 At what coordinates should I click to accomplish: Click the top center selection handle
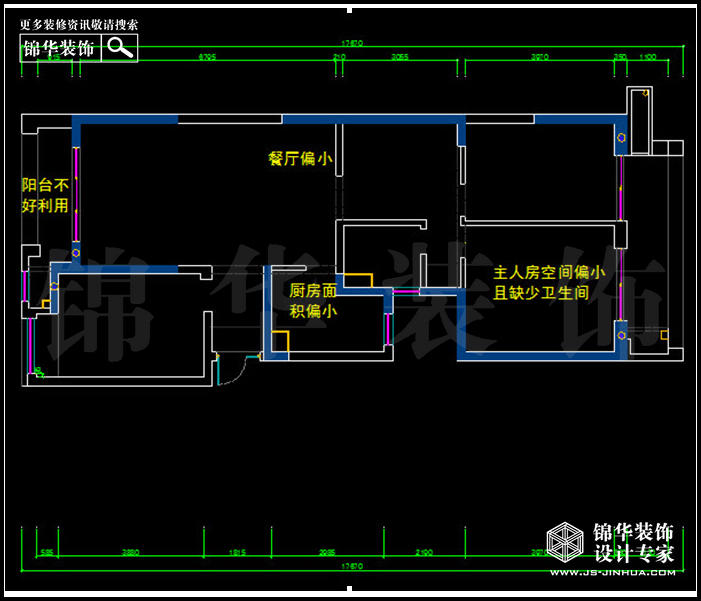[349, 10]
